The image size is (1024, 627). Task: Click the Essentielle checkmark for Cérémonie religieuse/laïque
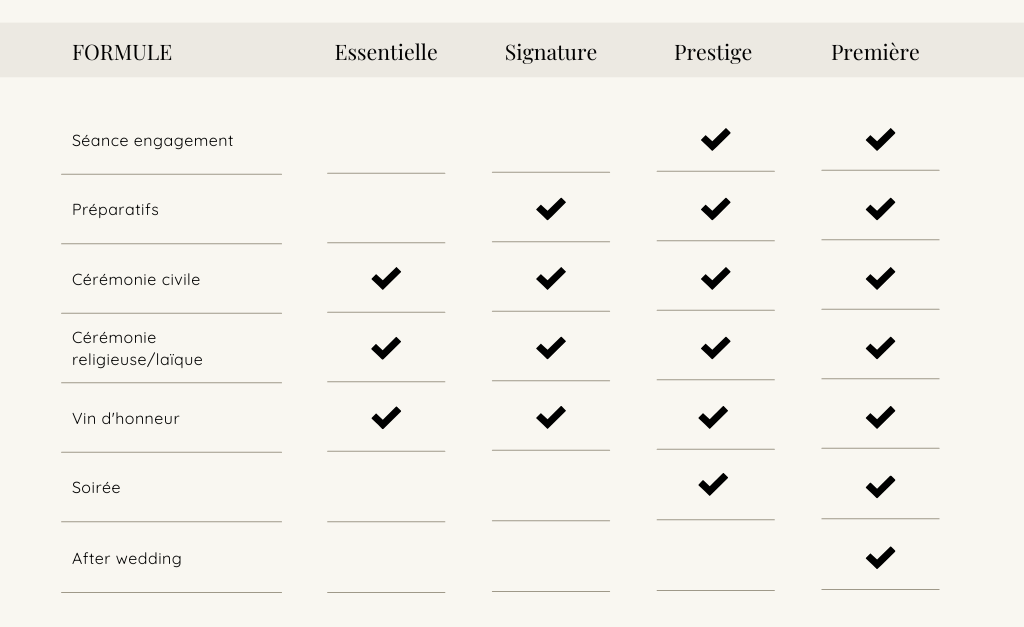tap(386, 348)
